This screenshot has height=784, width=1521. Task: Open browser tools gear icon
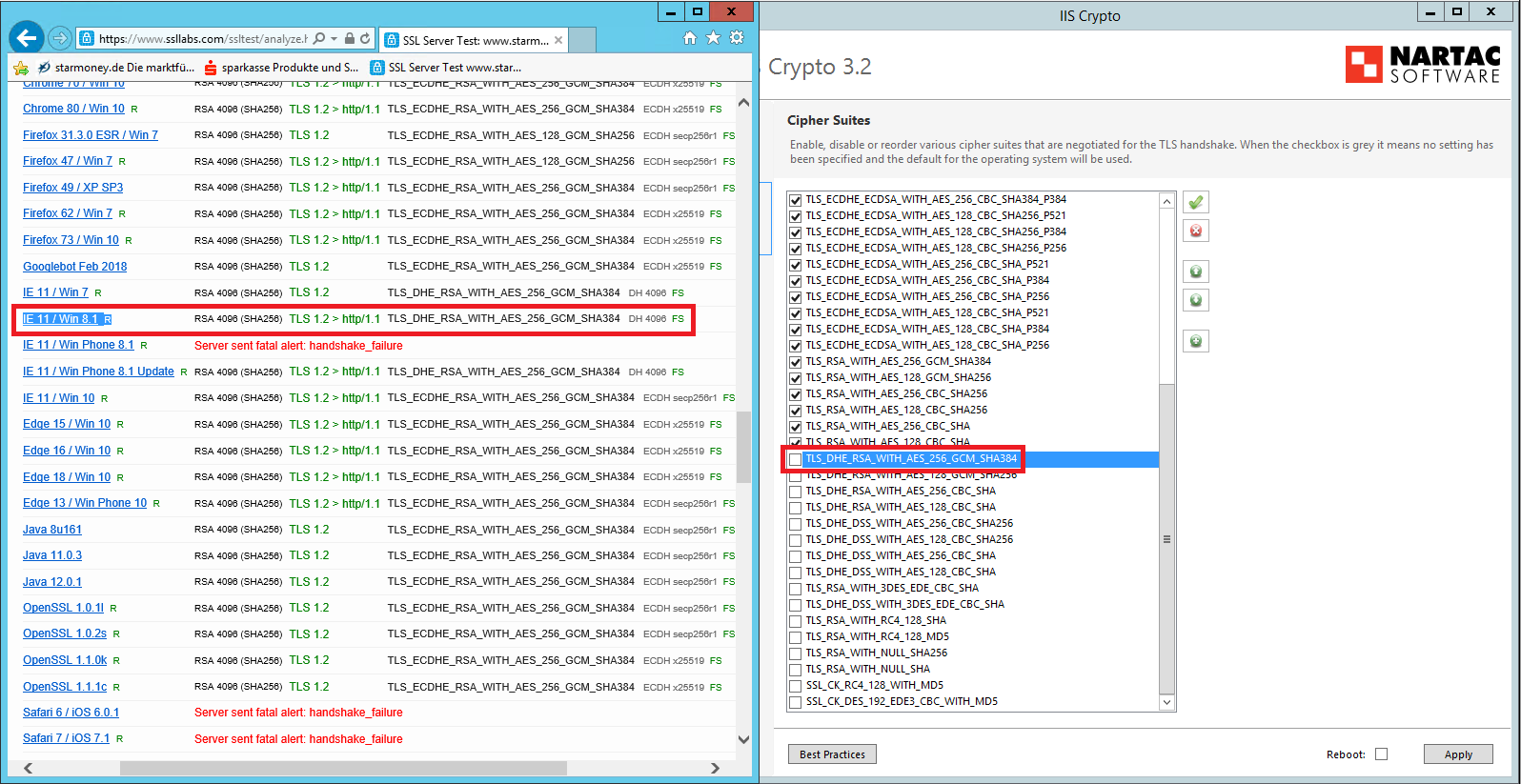[x=737, y=38]
